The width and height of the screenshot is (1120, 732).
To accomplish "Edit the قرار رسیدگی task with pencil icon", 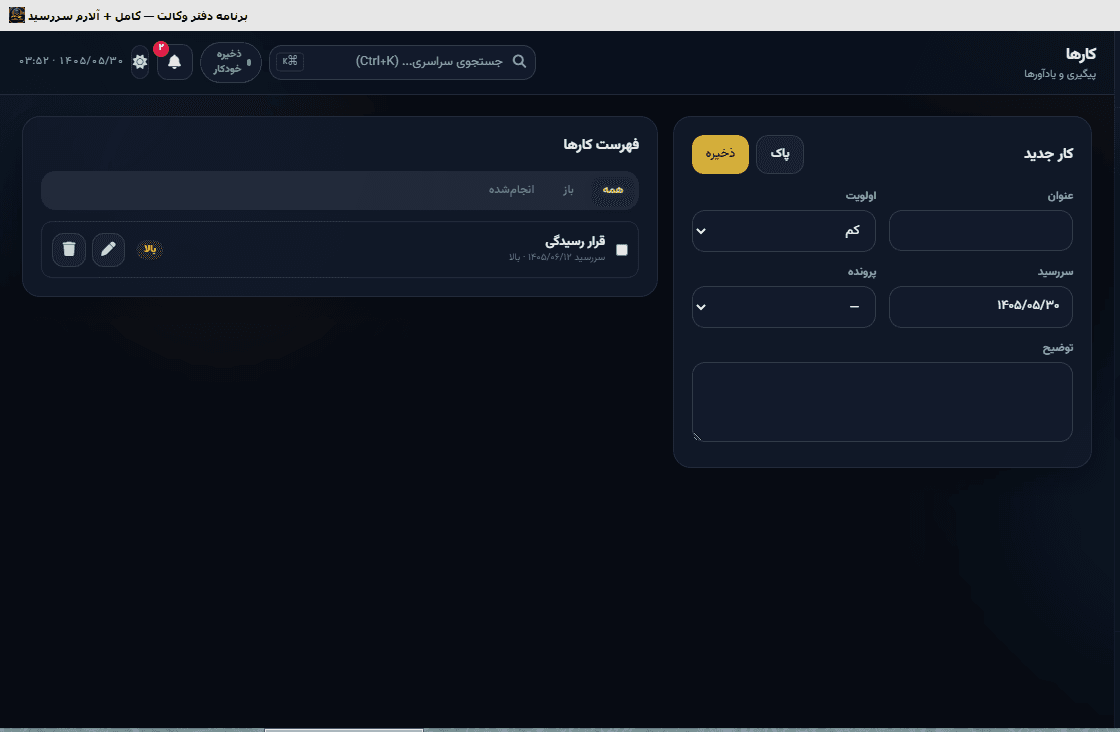I will 109,249.
